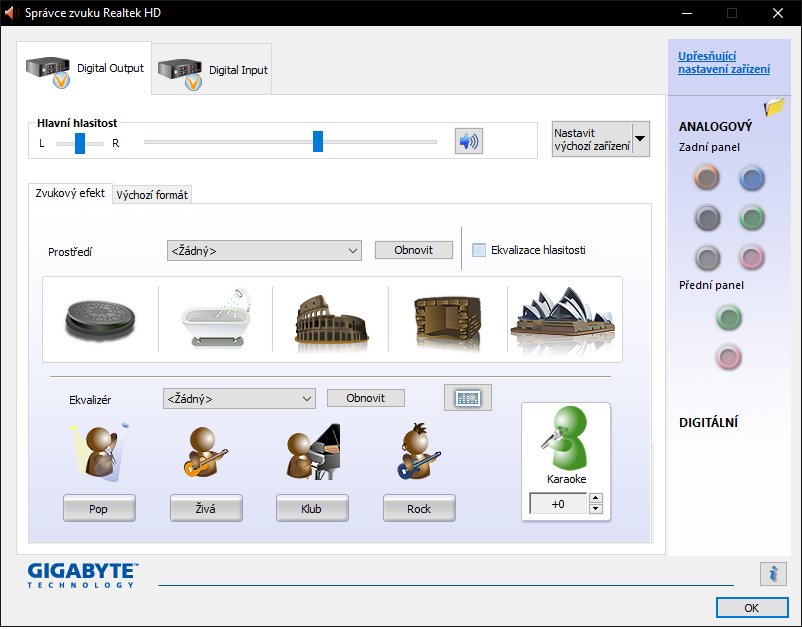The width and height of the screenshot is (802, 629).
Task: Open the connector settings folder icon
Action: 774,107
